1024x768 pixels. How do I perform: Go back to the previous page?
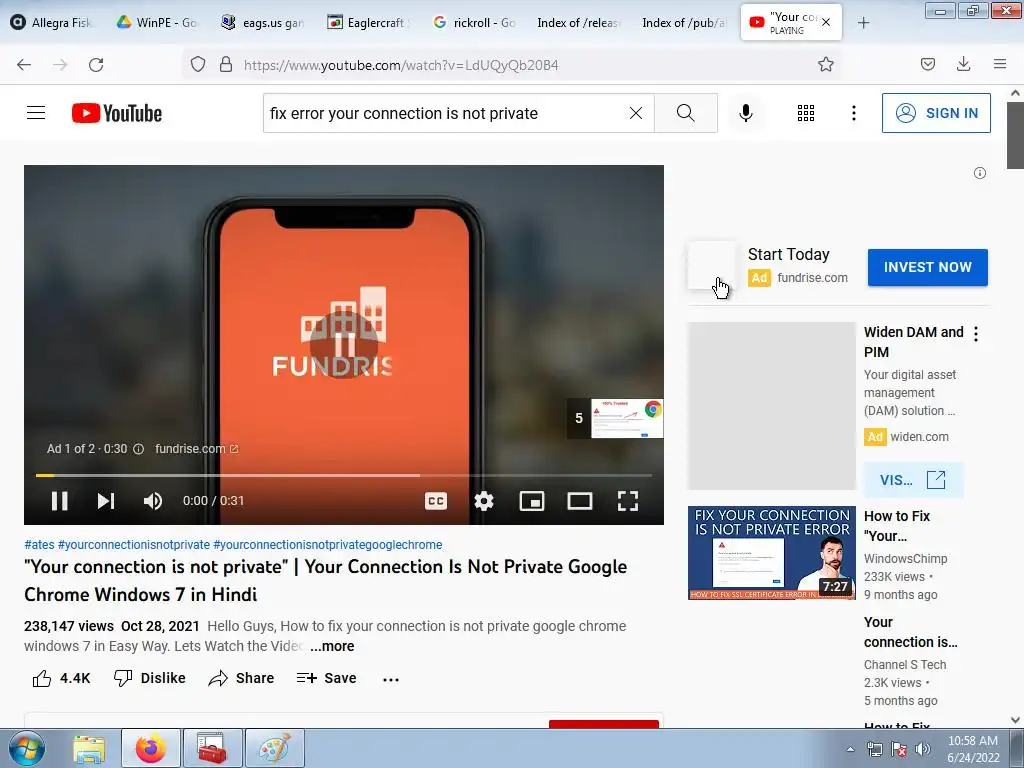24,65
